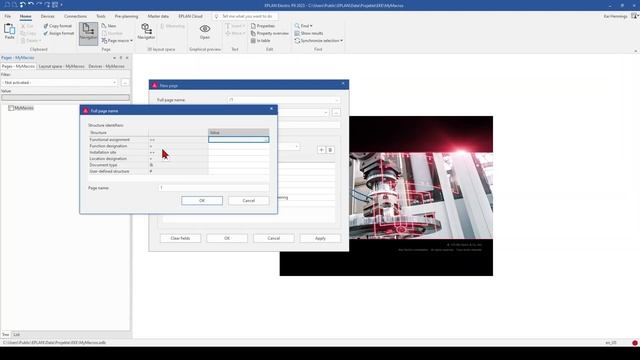This screenshot has height=360, width=640.
Task: Click In table in the Edit group
Action: point(260,40)
